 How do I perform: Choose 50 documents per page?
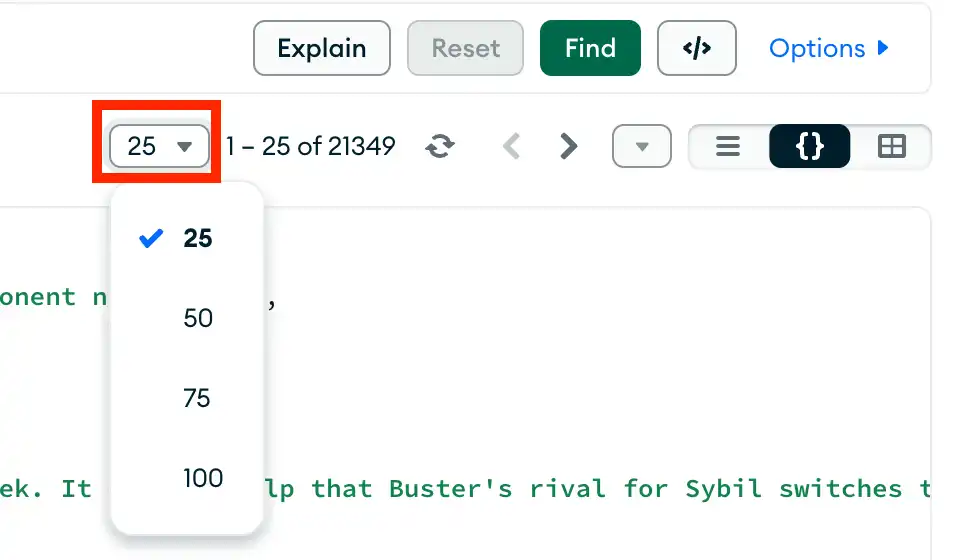click(198, 318)
